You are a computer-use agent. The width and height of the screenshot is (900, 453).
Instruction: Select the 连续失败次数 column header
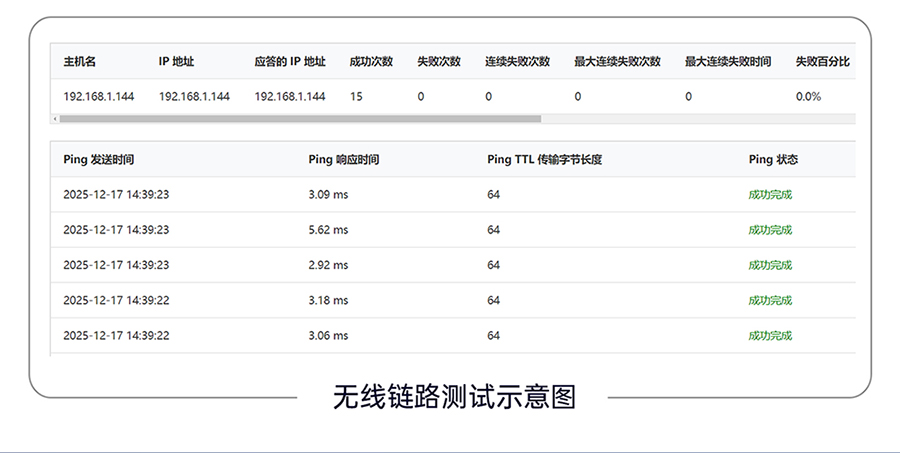pyautogui.click(x=517, y=61)
